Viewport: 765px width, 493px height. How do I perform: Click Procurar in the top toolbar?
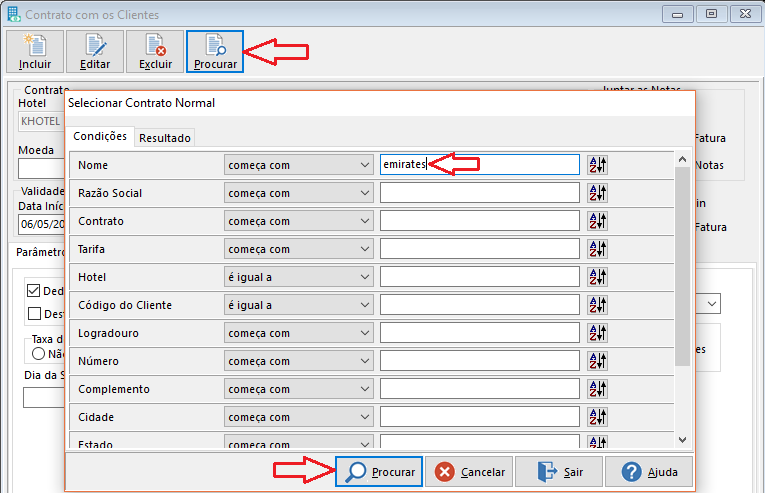(215, 52)
